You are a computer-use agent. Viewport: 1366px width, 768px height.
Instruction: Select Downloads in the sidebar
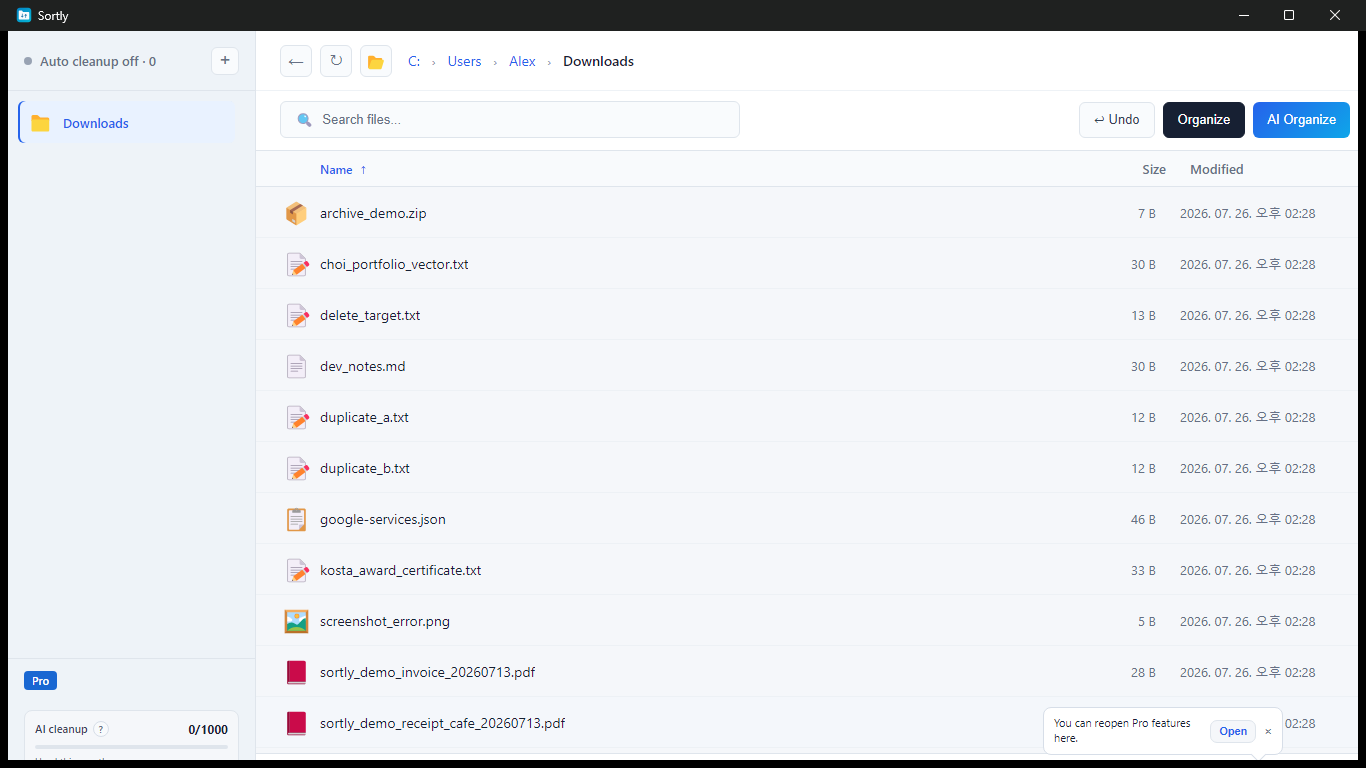pyautogui.click(x=127, y=123)
